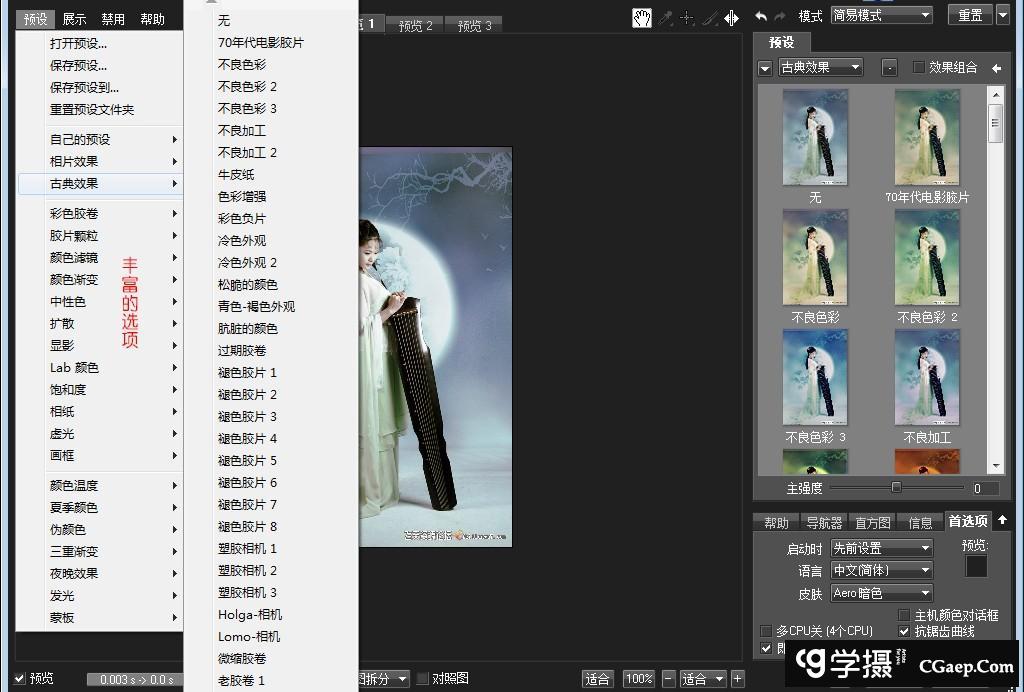Toggle the 预览 checkbox at bottom left
Image resolution: width=1024 pixels, height=692 pixels.
pos(20,677)
